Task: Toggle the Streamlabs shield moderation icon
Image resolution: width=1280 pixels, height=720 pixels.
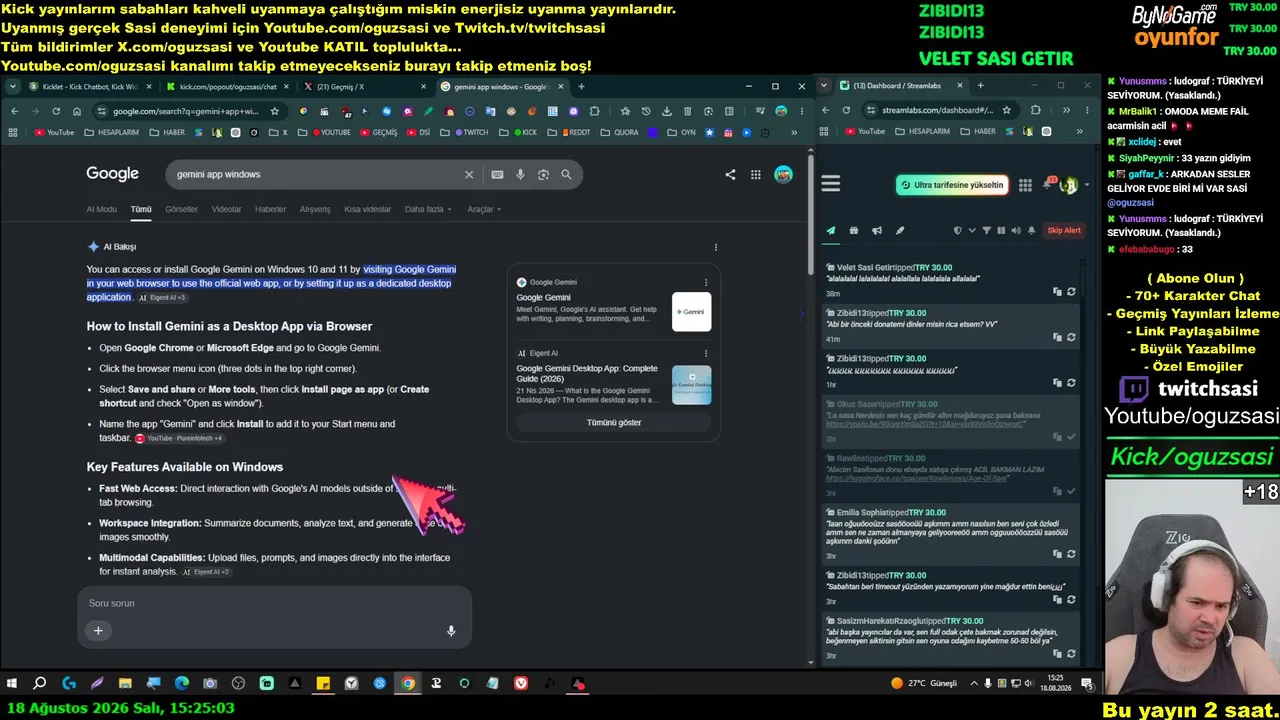Action: [958, 230]
